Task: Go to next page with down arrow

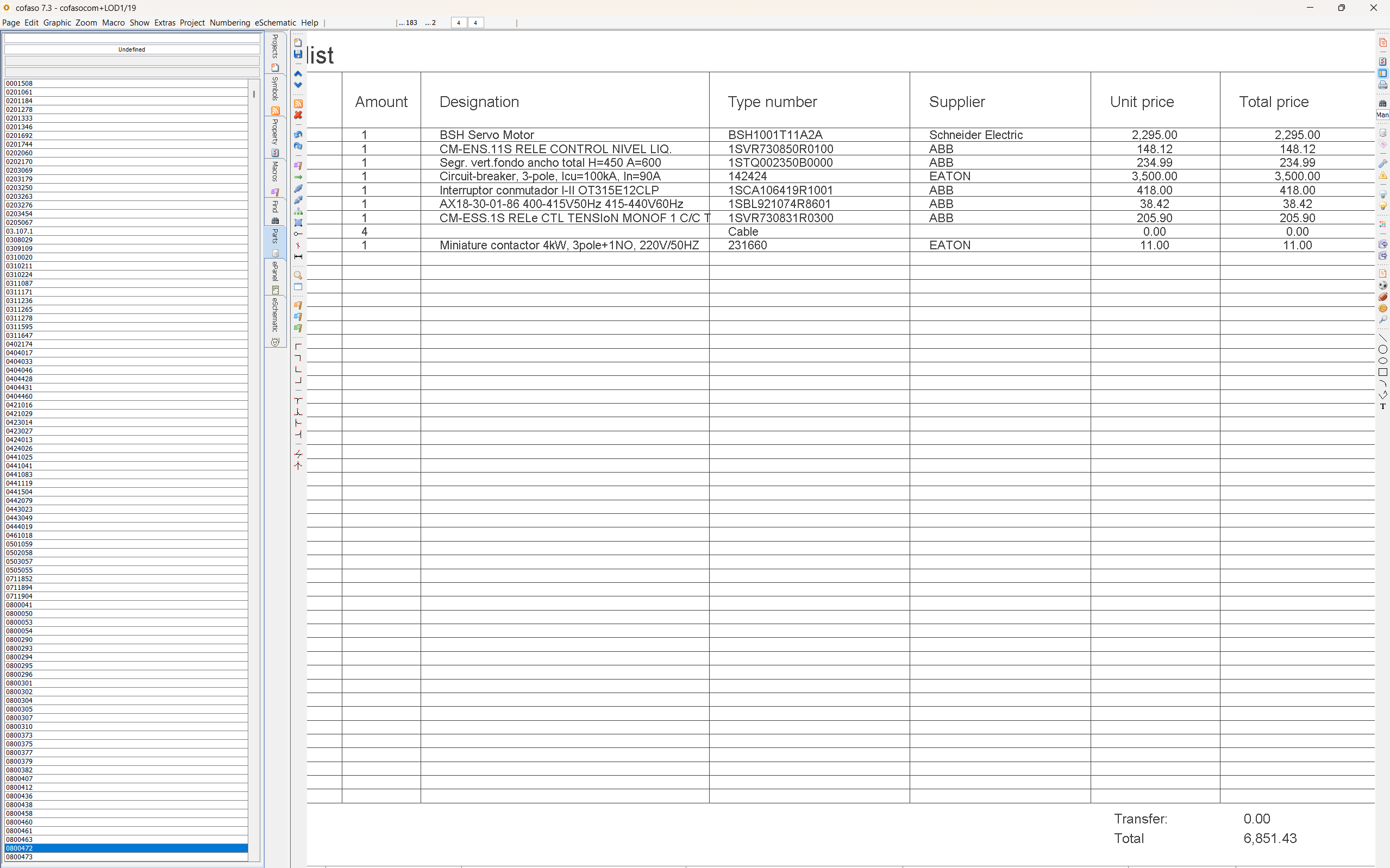Action: (298, 85)
